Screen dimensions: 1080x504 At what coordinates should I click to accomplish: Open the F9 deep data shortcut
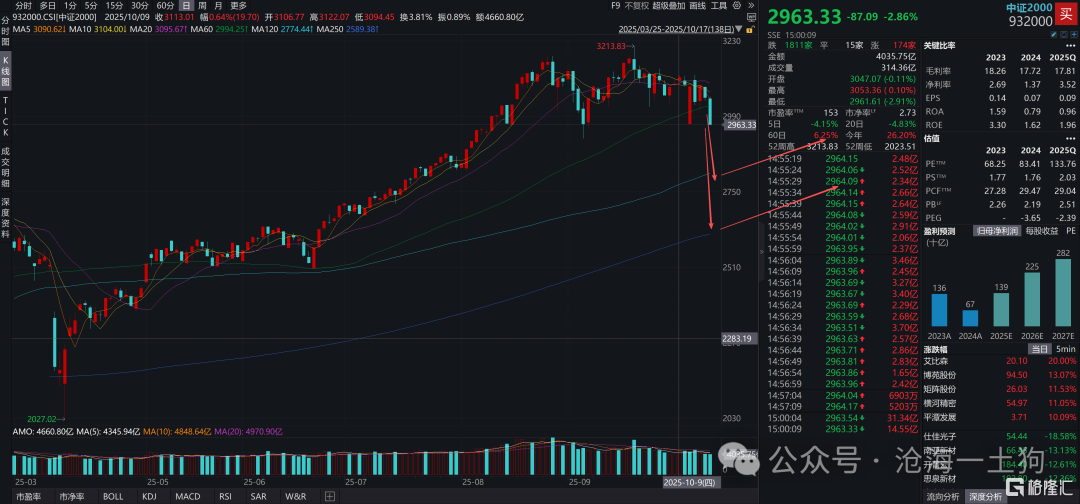[x=614, y=5]
